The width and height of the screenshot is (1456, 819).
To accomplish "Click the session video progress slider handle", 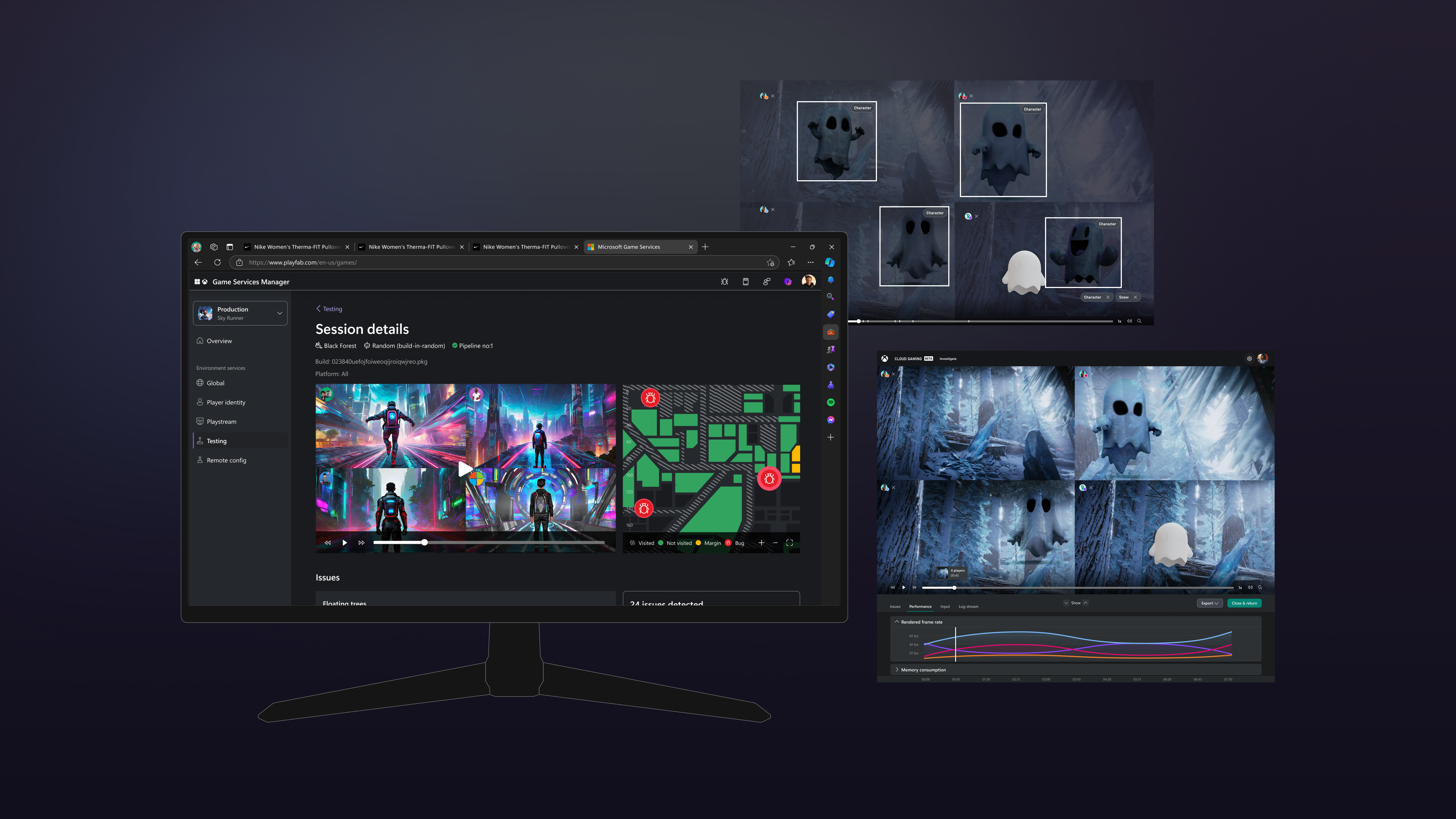I will point(425,543).
